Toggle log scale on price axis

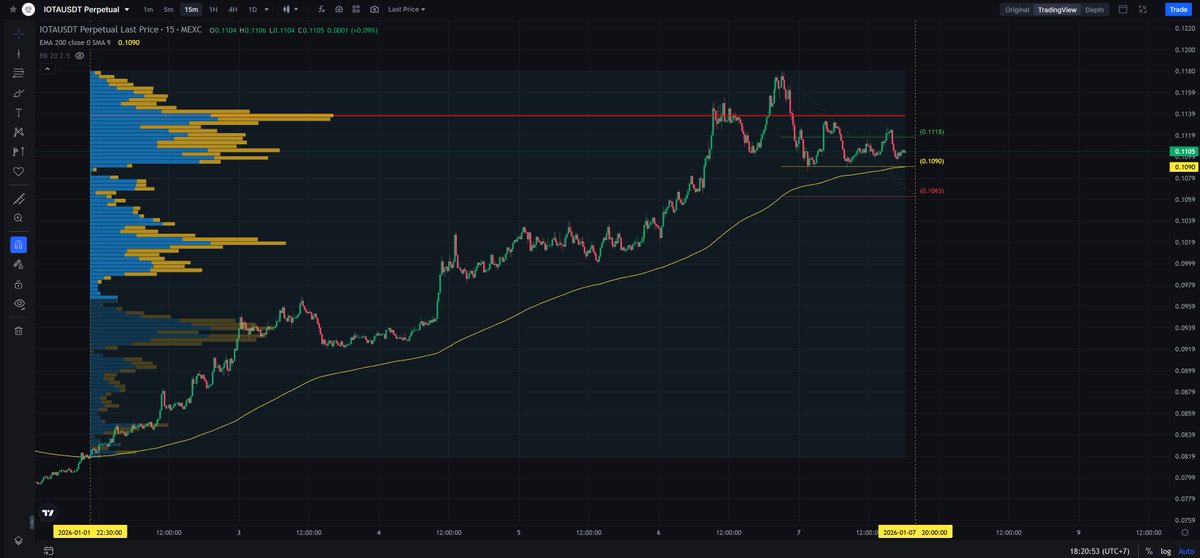pyautogui.click(x=1164, y=551)
